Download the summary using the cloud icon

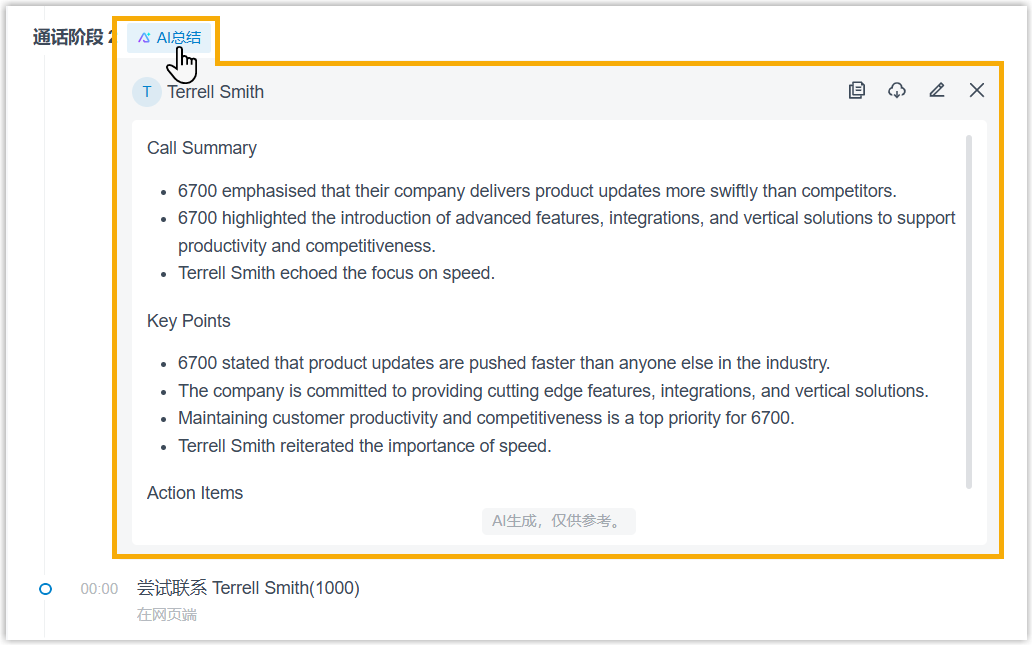tap(897, 91)
